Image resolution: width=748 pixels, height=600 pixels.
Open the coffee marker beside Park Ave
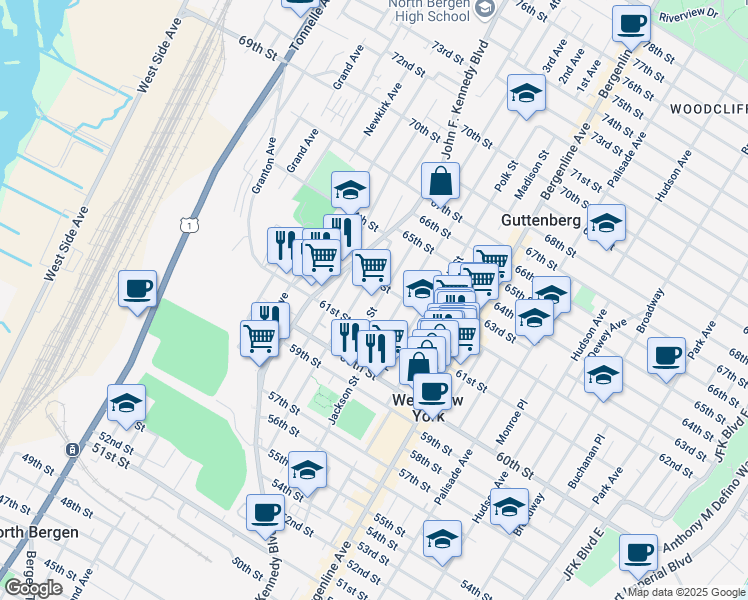[666, 357]
